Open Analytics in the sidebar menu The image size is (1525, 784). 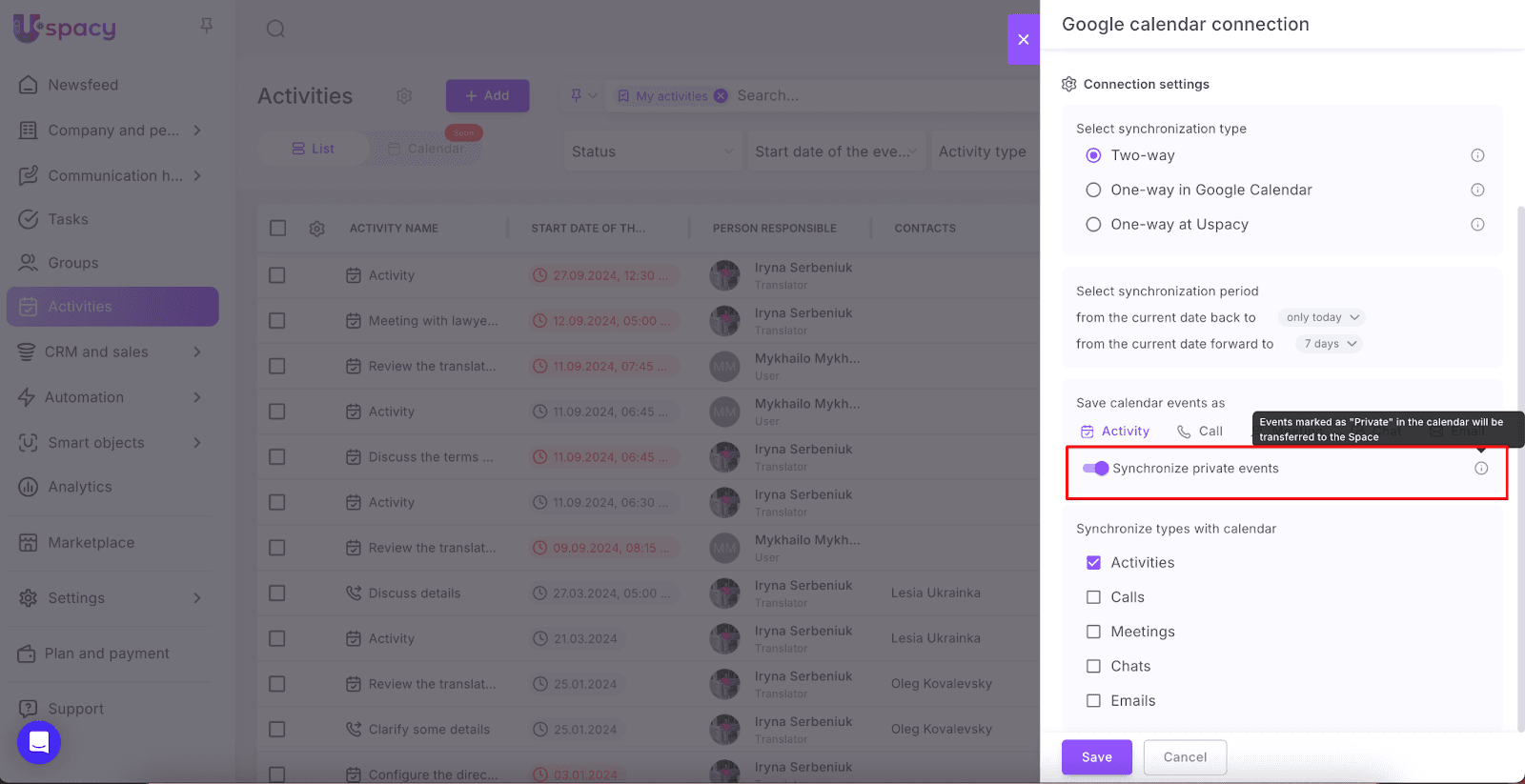[x=80, y=487]
